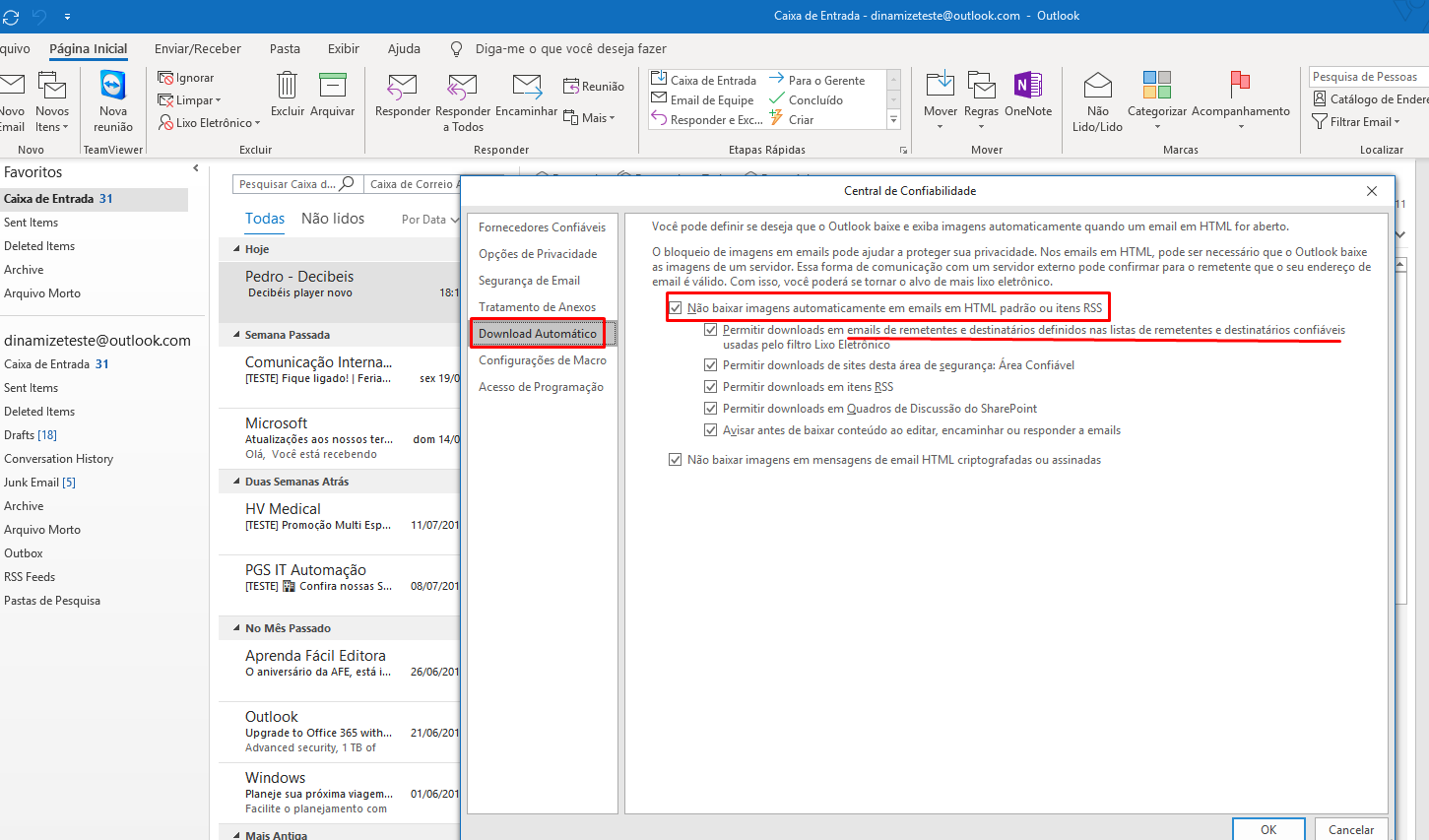
Task: Click the Acompanhamento flag icon
Action: pos(1241,85)
